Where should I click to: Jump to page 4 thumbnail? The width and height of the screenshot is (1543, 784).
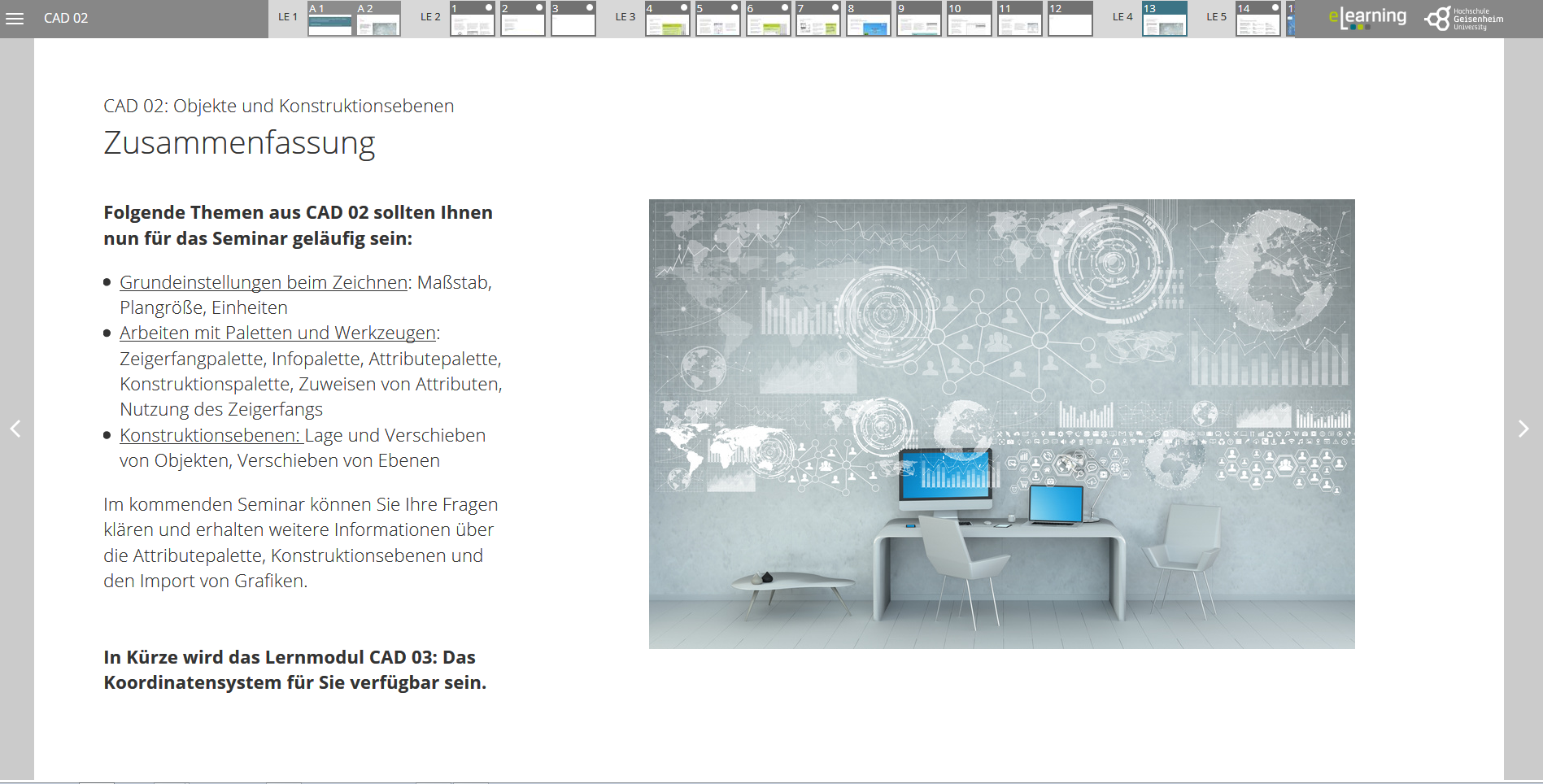[667, 19]
